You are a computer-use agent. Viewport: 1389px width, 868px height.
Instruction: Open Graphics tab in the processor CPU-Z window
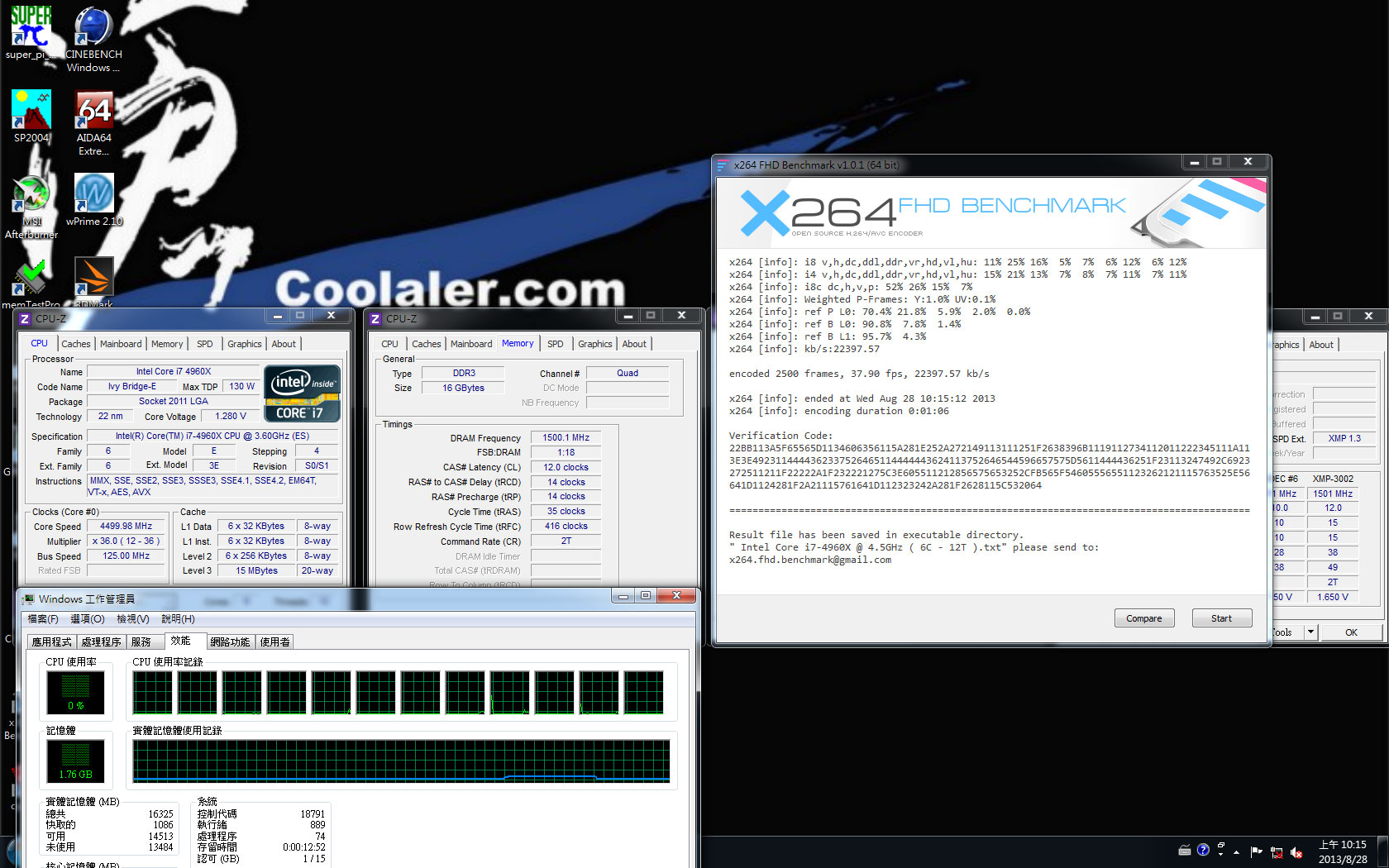245,344
